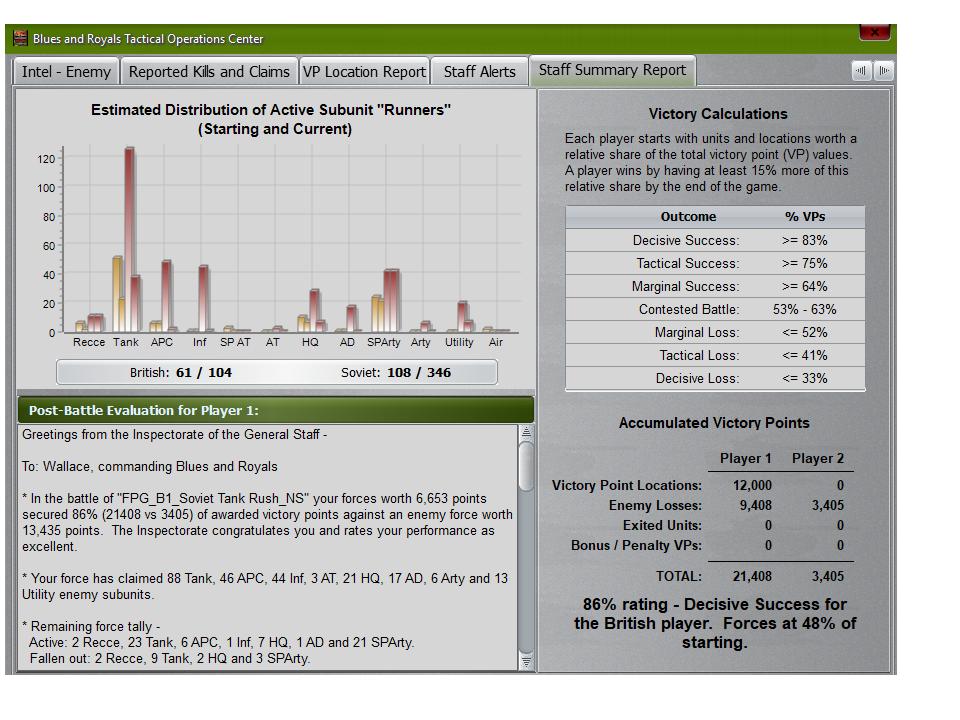The height and width of the screenshot is (720, 960).
Task: Click the evaluation text scrollbar thumb
Action: (526, 466)
